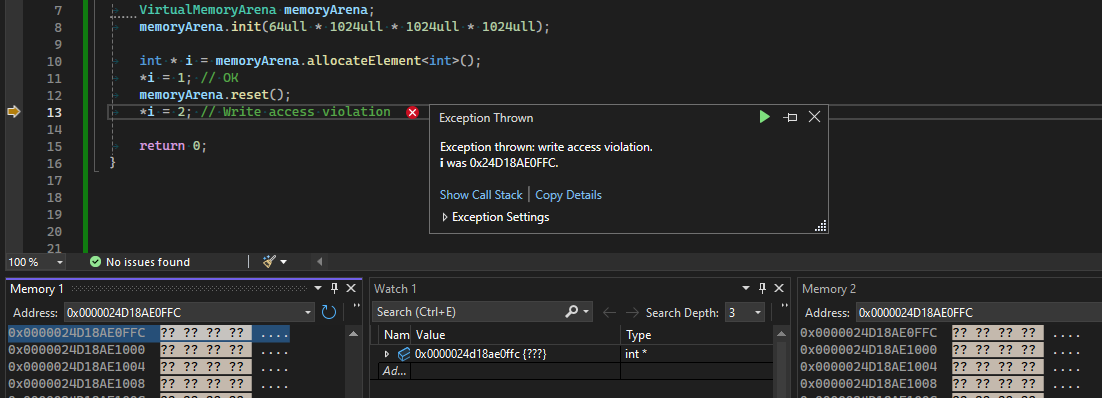Toggle auto-hide pin on Watch 1
Viewport: 1102px width, 398px height.
(x=763, y=288)
